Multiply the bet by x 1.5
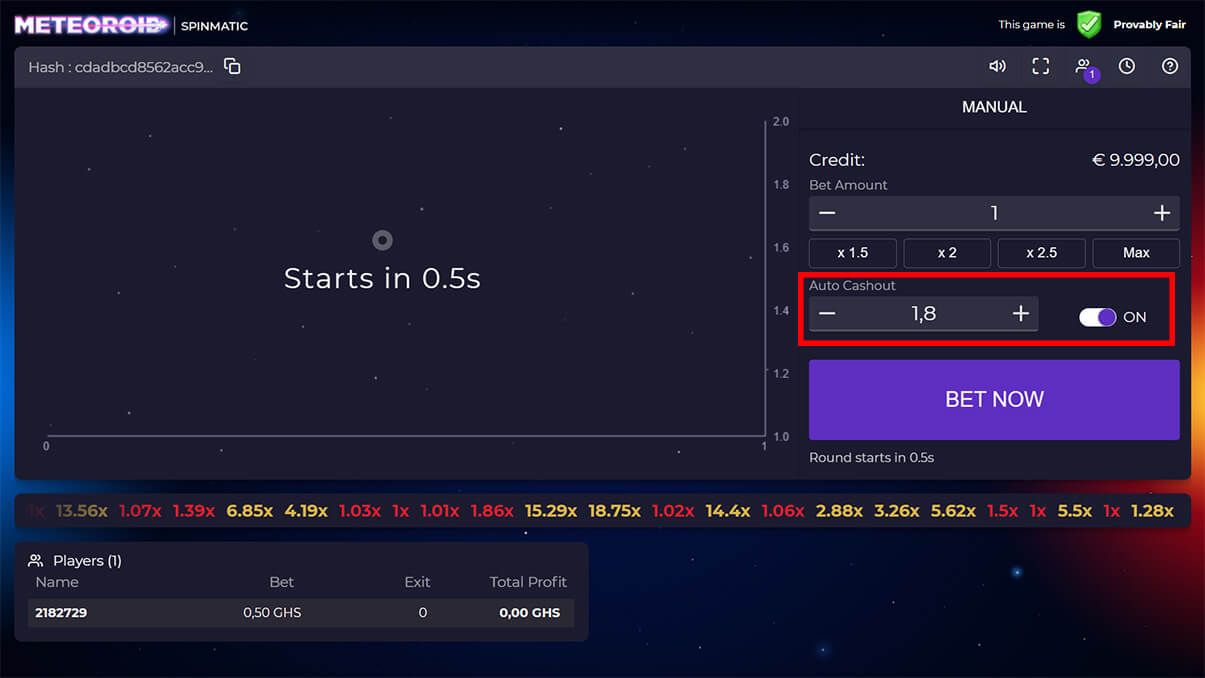This screenshot has height=678, width=1205. click(852, 253)
